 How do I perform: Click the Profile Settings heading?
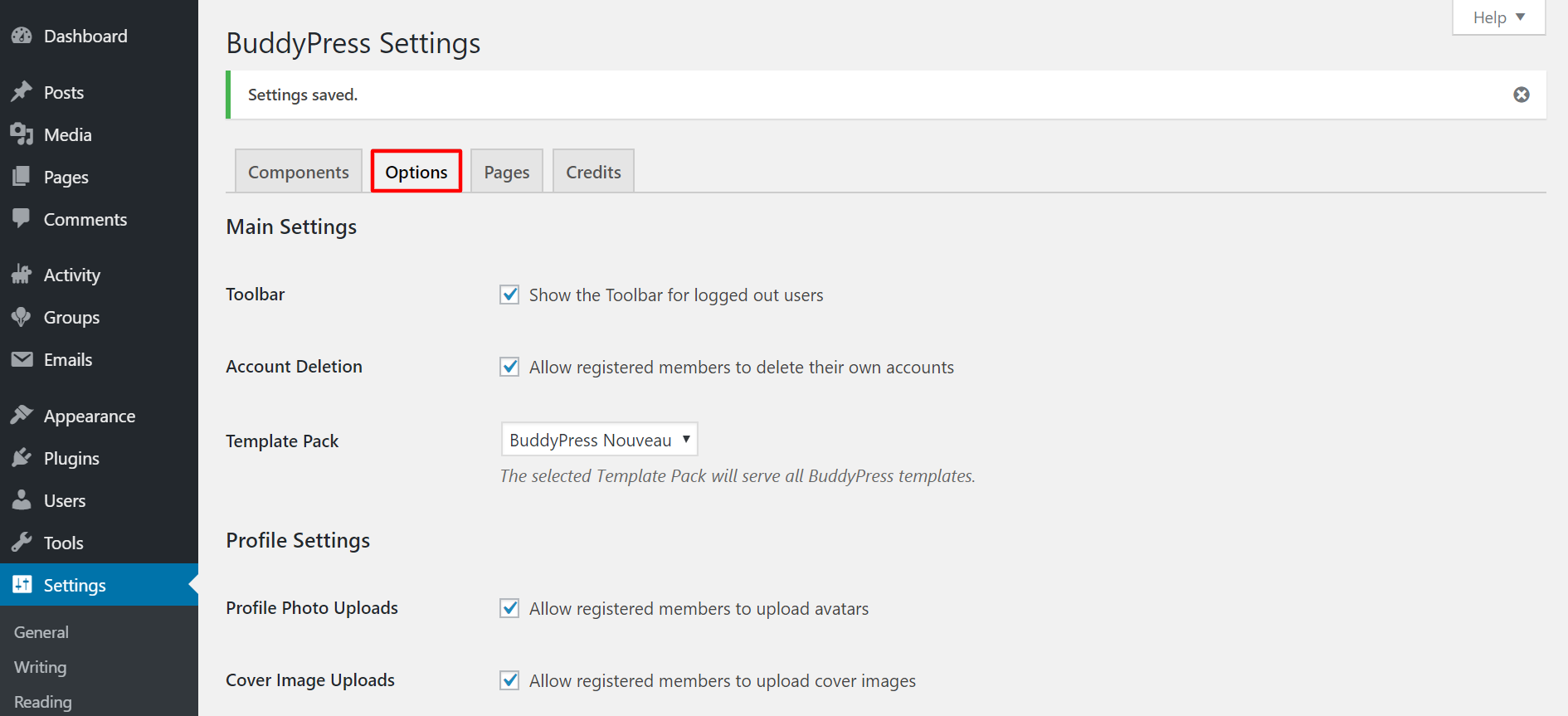coord(298,540)
